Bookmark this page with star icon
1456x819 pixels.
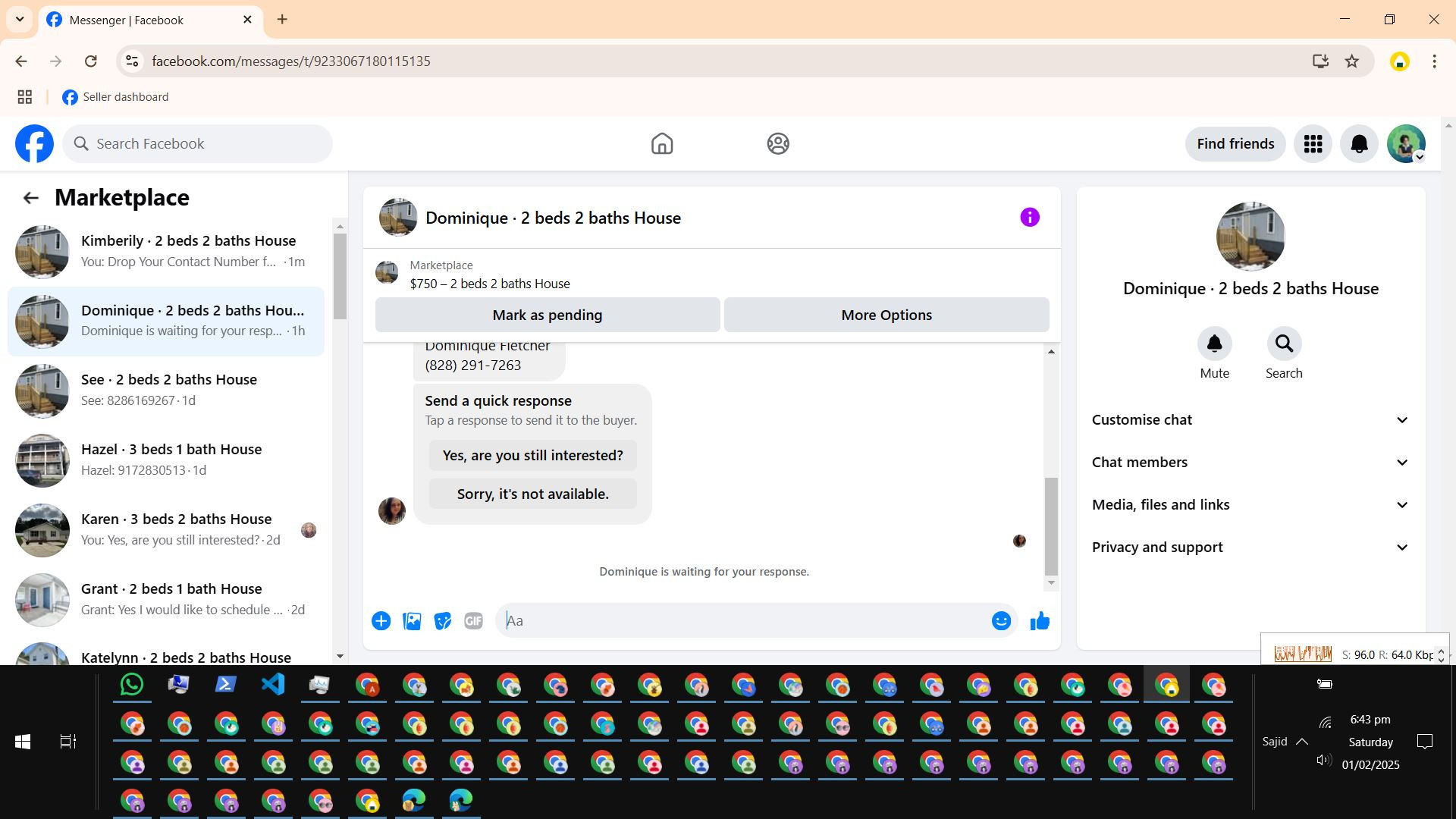pyautogui.click(x=1351, y=61)
